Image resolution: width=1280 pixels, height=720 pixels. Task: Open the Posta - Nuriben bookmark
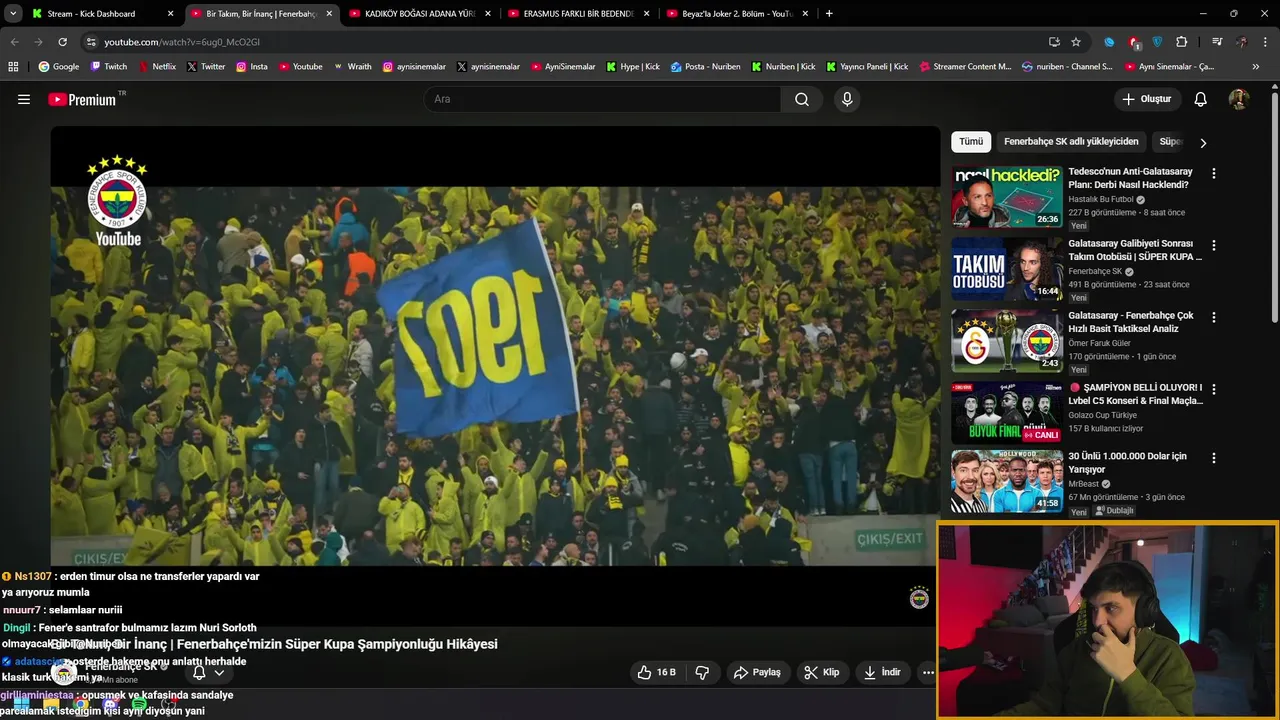(706, 67)
